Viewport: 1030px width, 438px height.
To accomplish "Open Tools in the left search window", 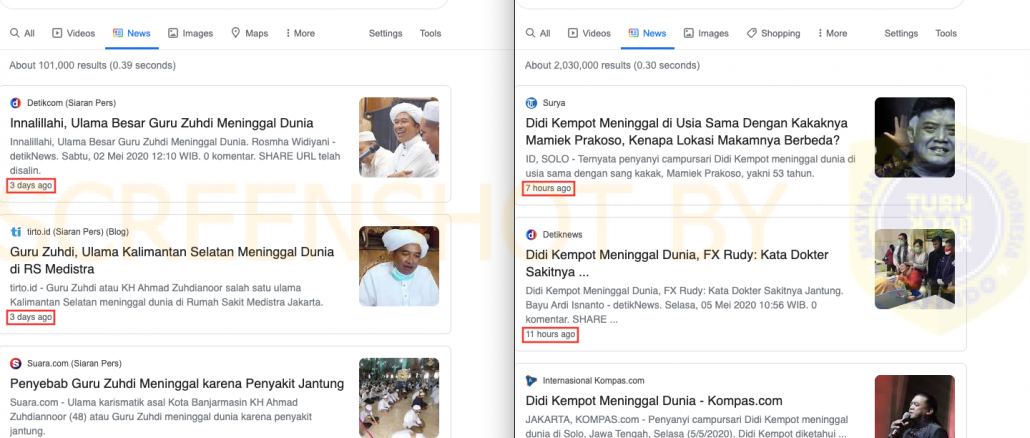I will pos(430,33).
